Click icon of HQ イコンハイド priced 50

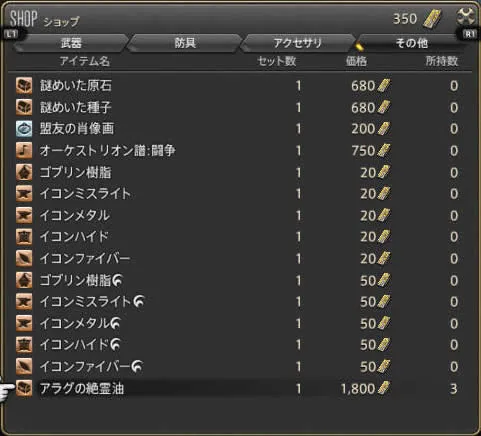(24, 345)
